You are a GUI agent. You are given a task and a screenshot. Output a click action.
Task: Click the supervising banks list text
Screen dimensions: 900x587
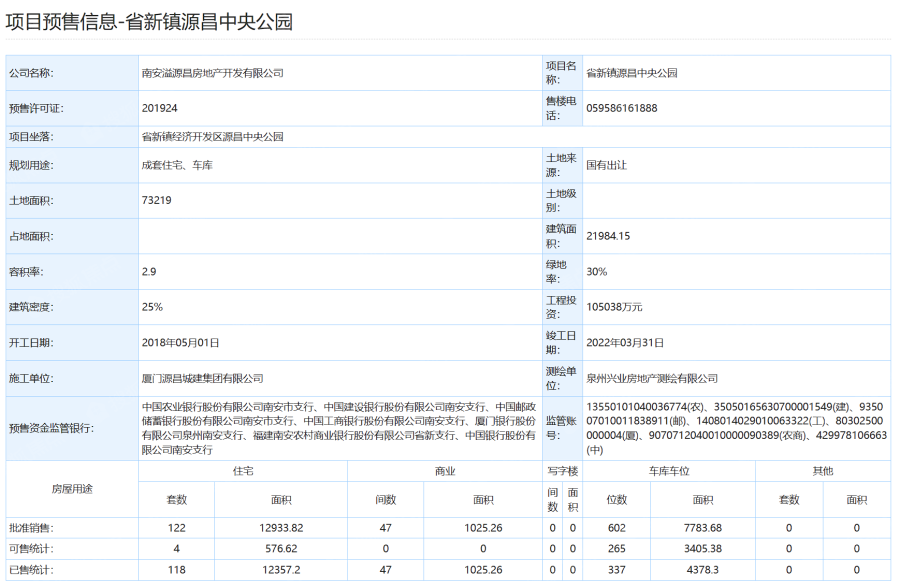(x=339, y=428)
